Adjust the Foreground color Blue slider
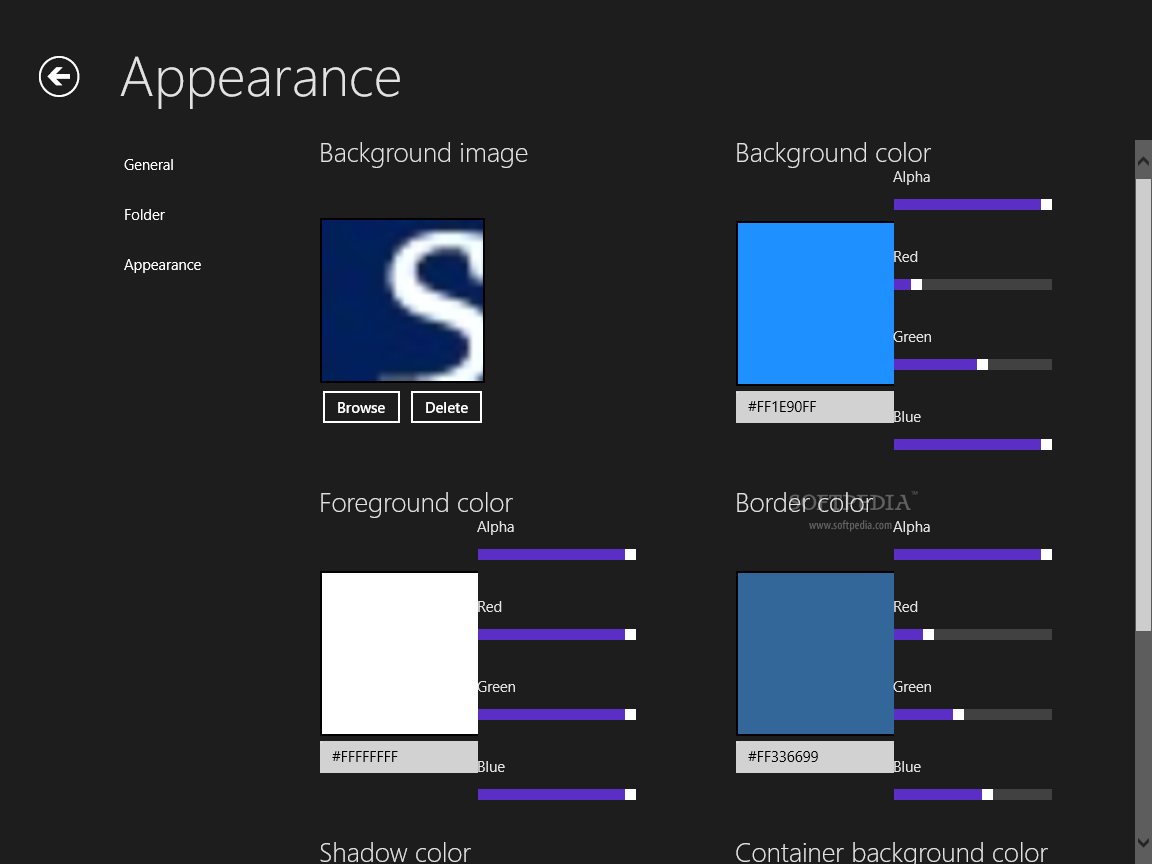The image size is (1152, 864). [557, 794]
